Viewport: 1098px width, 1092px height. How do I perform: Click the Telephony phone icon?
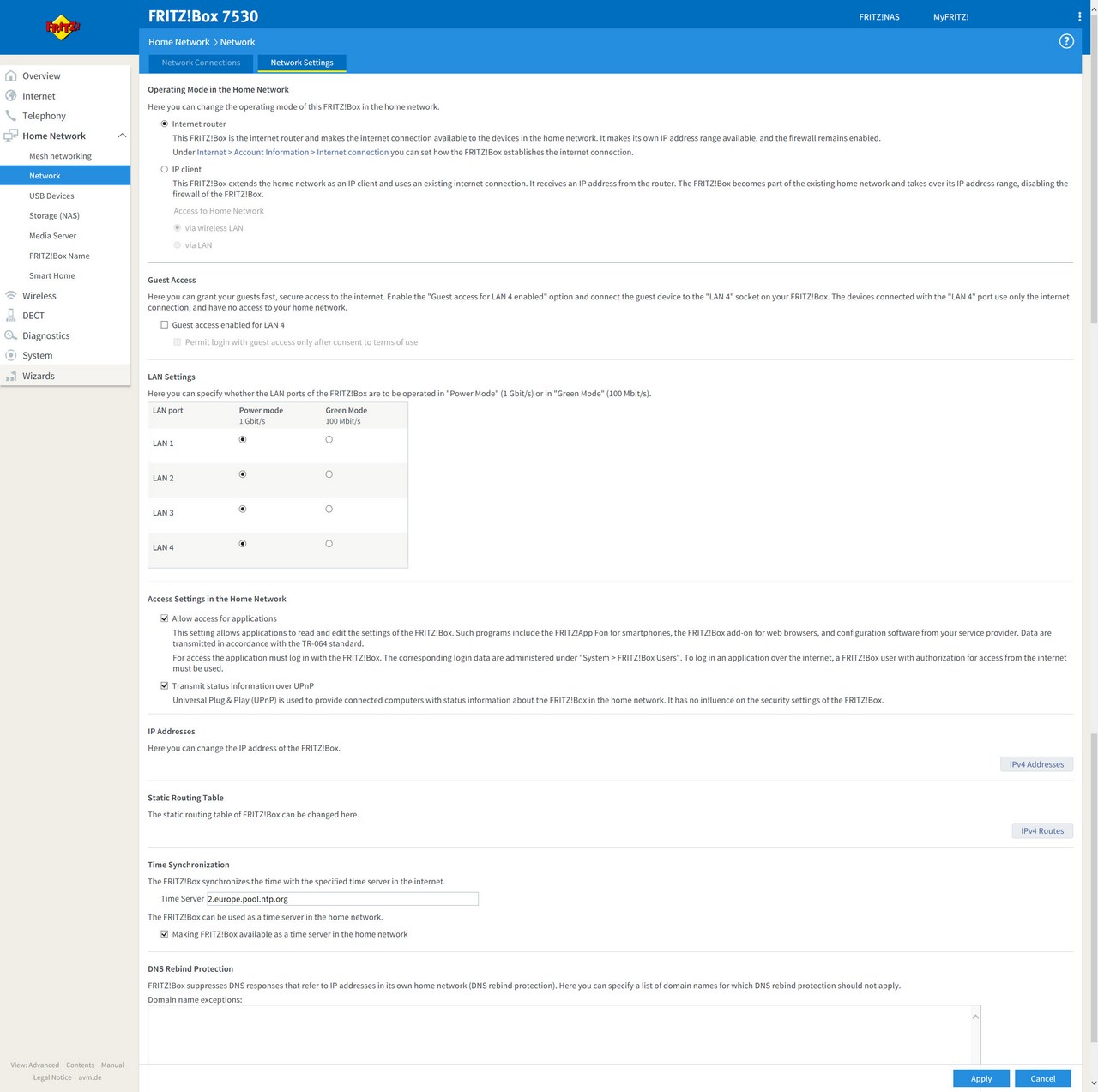click(x=11, y=116)
